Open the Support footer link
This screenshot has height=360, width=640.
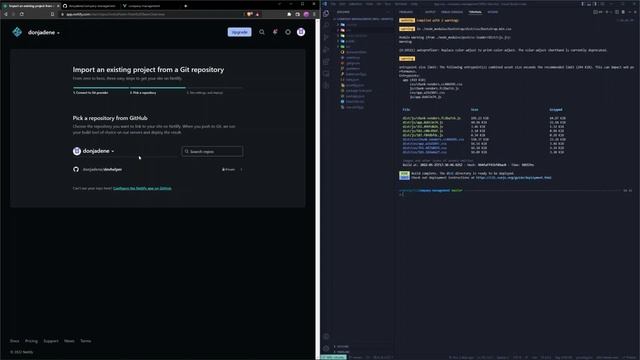(x=51, y=341)
